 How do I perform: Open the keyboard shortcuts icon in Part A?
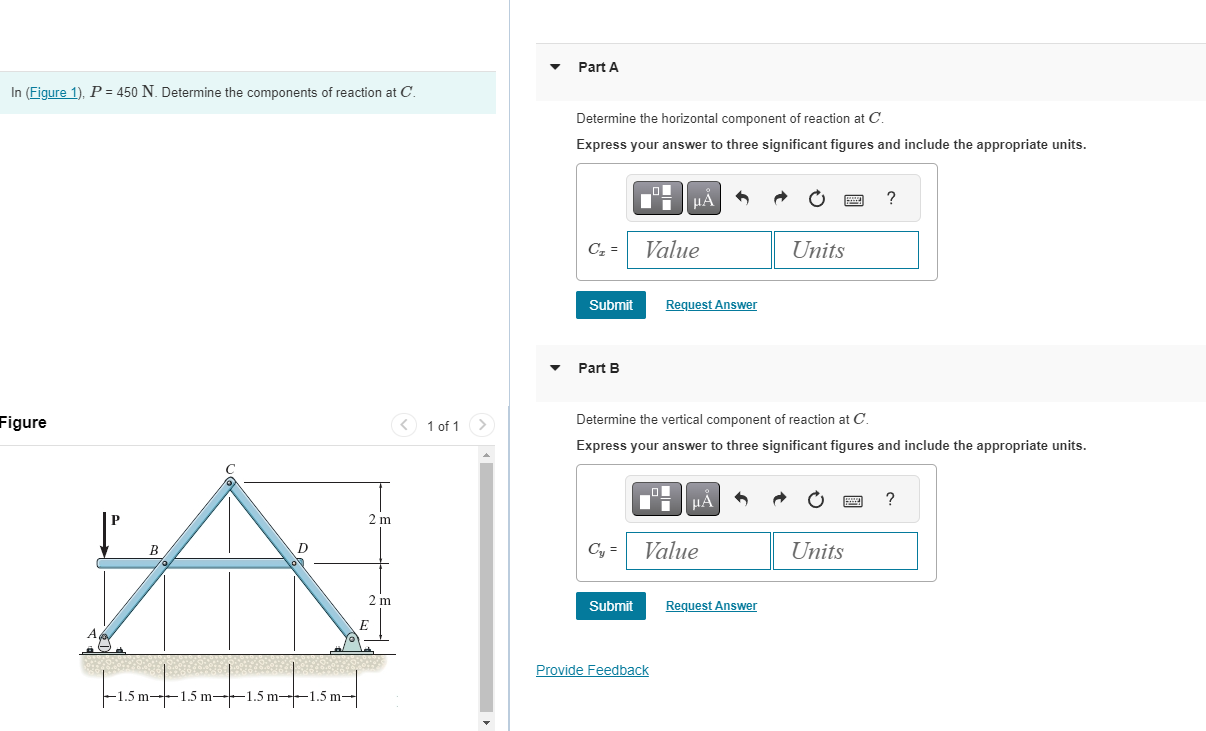coord(854,198)
